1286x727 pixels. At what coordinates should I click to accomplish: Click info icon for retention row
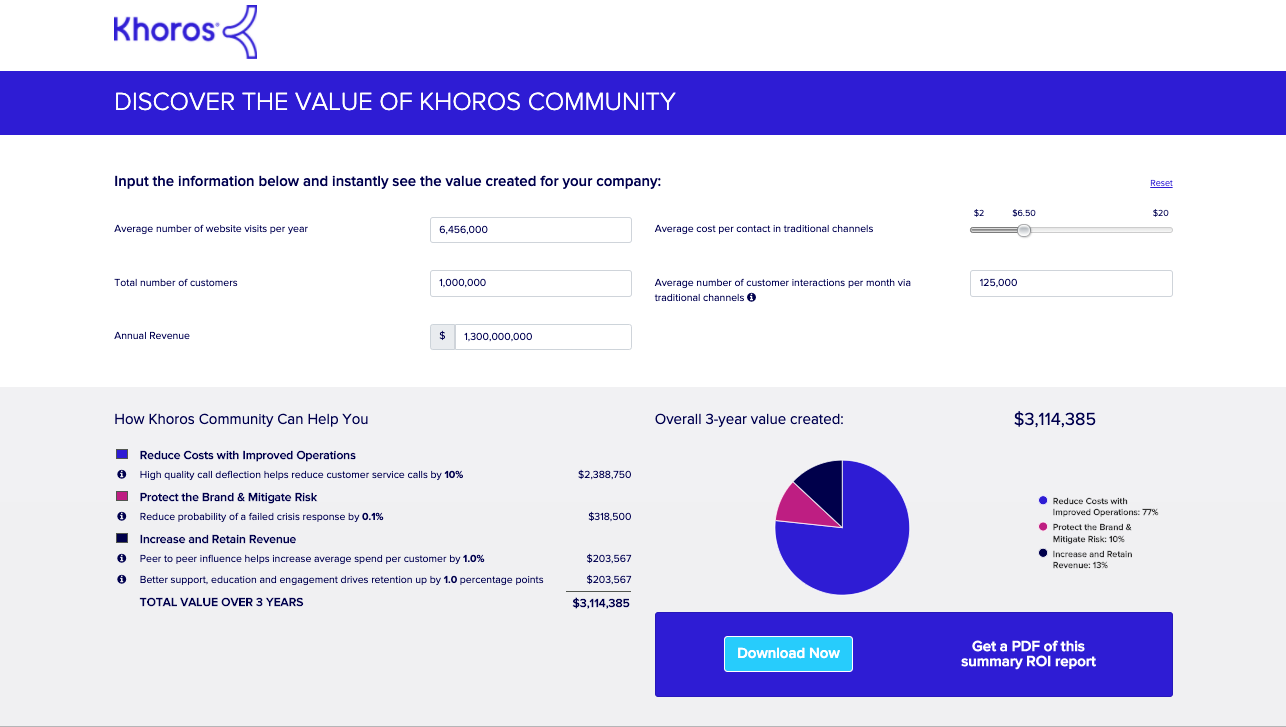[121, 579]
